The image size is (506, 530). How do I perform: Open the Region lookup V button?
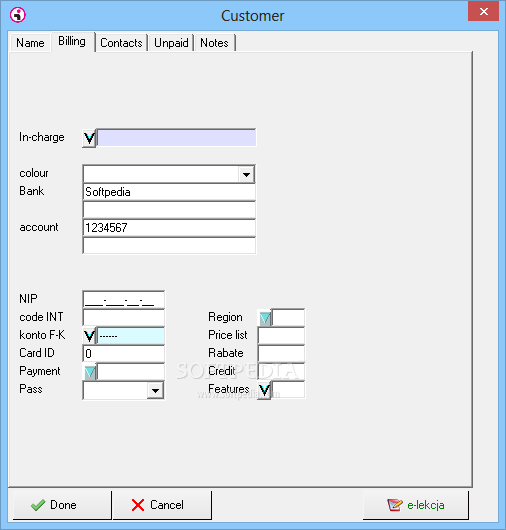[x=265, y=318]
